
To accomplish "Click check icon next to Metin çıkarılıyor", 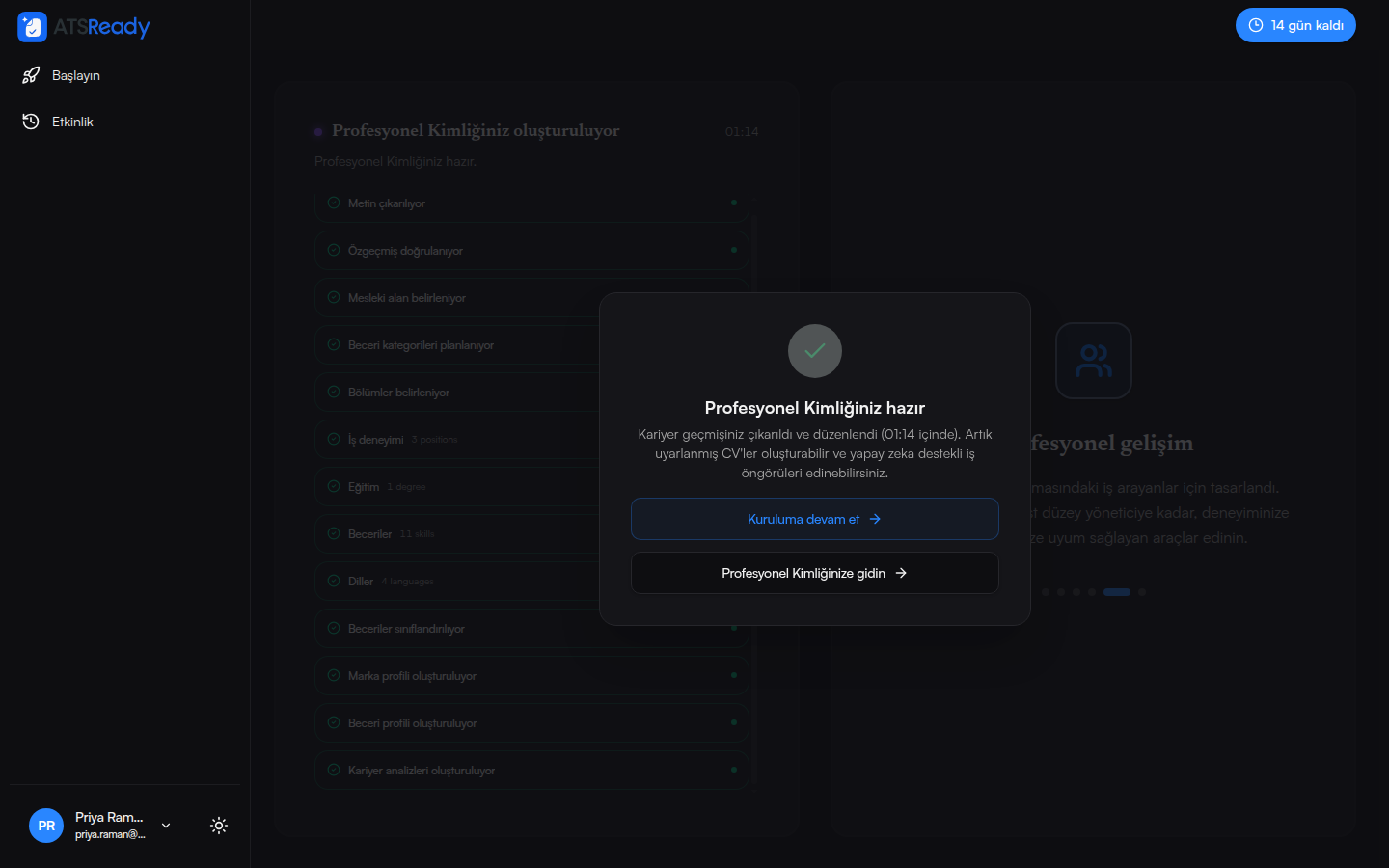I will pos(334,203).
